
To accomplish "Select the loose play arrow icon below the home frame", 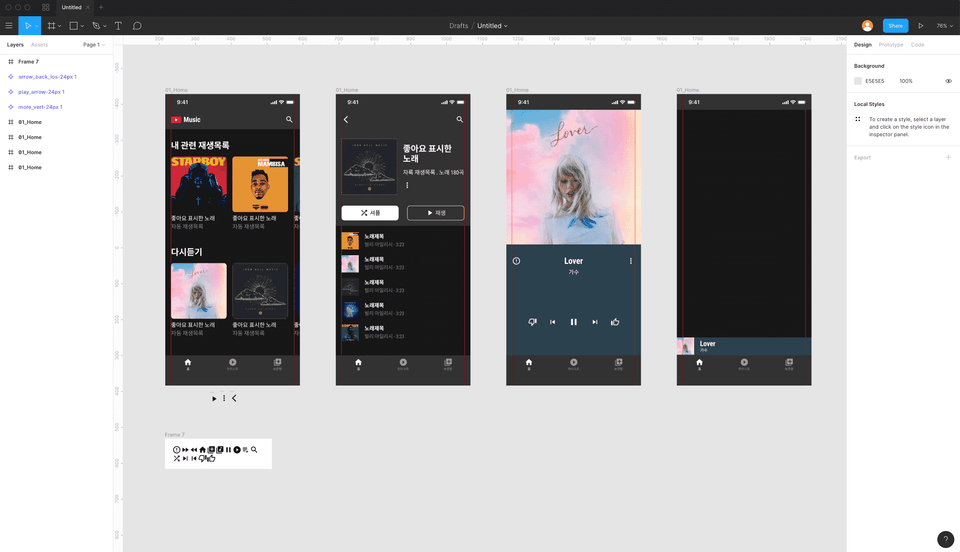I will (x=214, y=398).
